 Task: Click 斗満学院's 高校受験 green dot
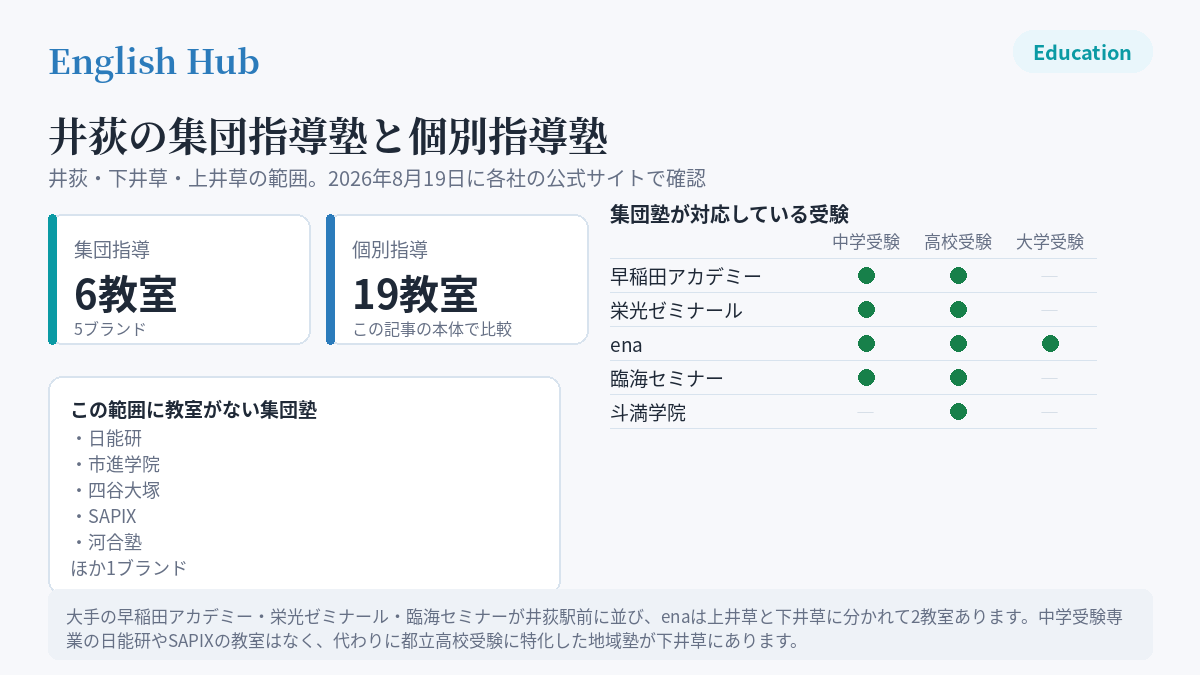coord(958,412)
